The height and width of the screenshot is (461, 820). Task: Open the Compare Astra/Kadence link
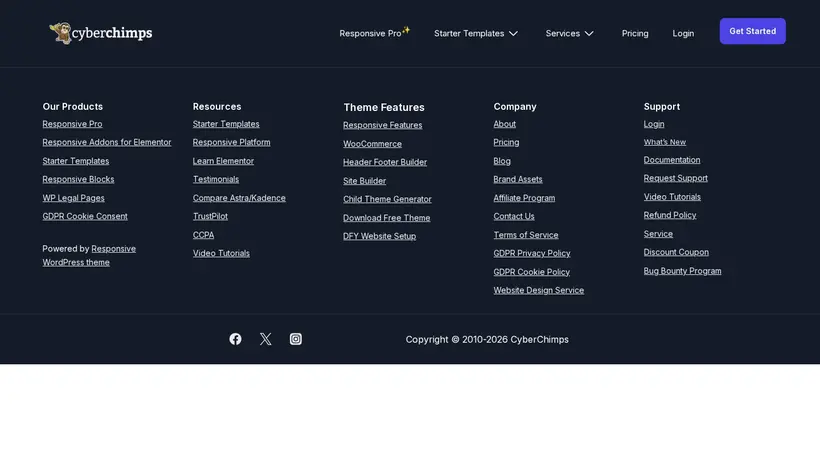239,198
